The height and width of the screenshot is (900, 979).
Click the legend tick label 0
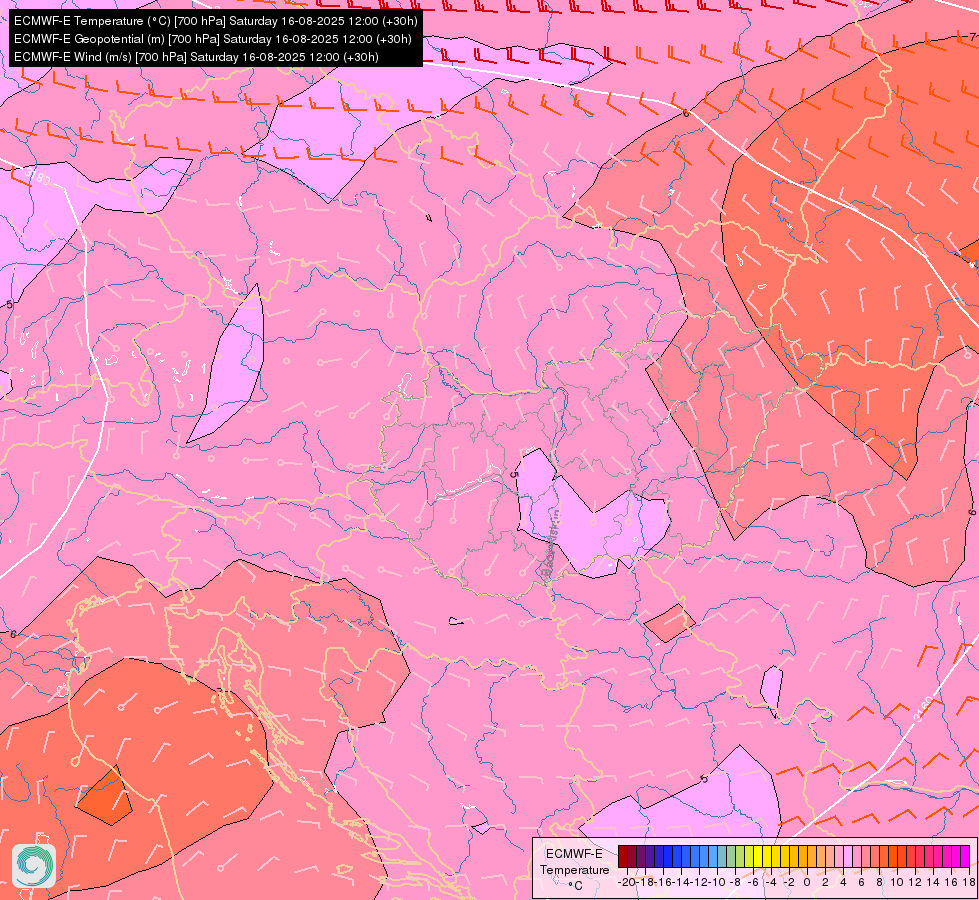[807, 883]
